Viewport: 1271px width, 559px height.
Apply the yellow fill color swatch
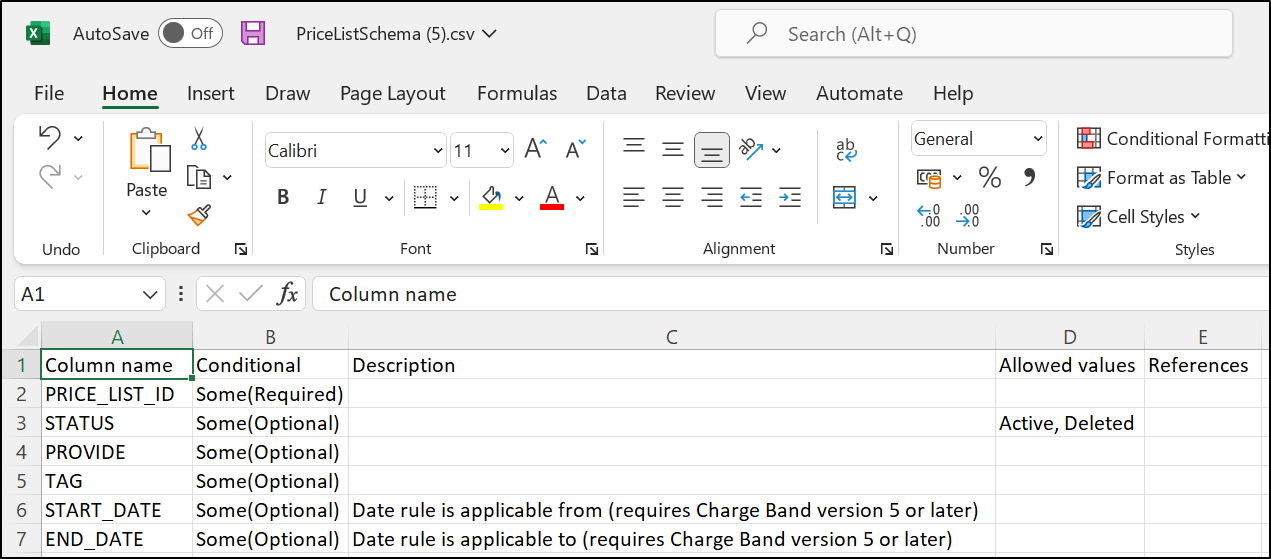pyautogui.click(x=491, y=197)
